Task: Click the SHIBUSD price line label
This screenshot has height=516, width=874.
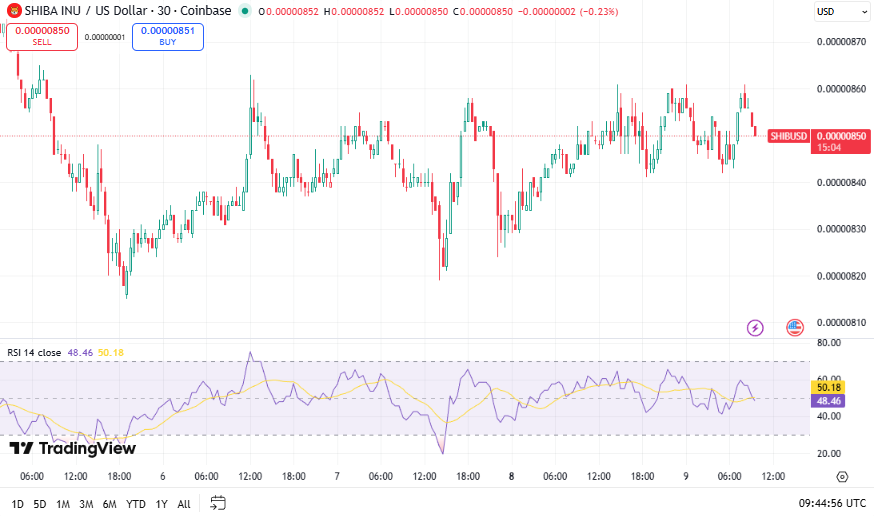Action: 788,136
